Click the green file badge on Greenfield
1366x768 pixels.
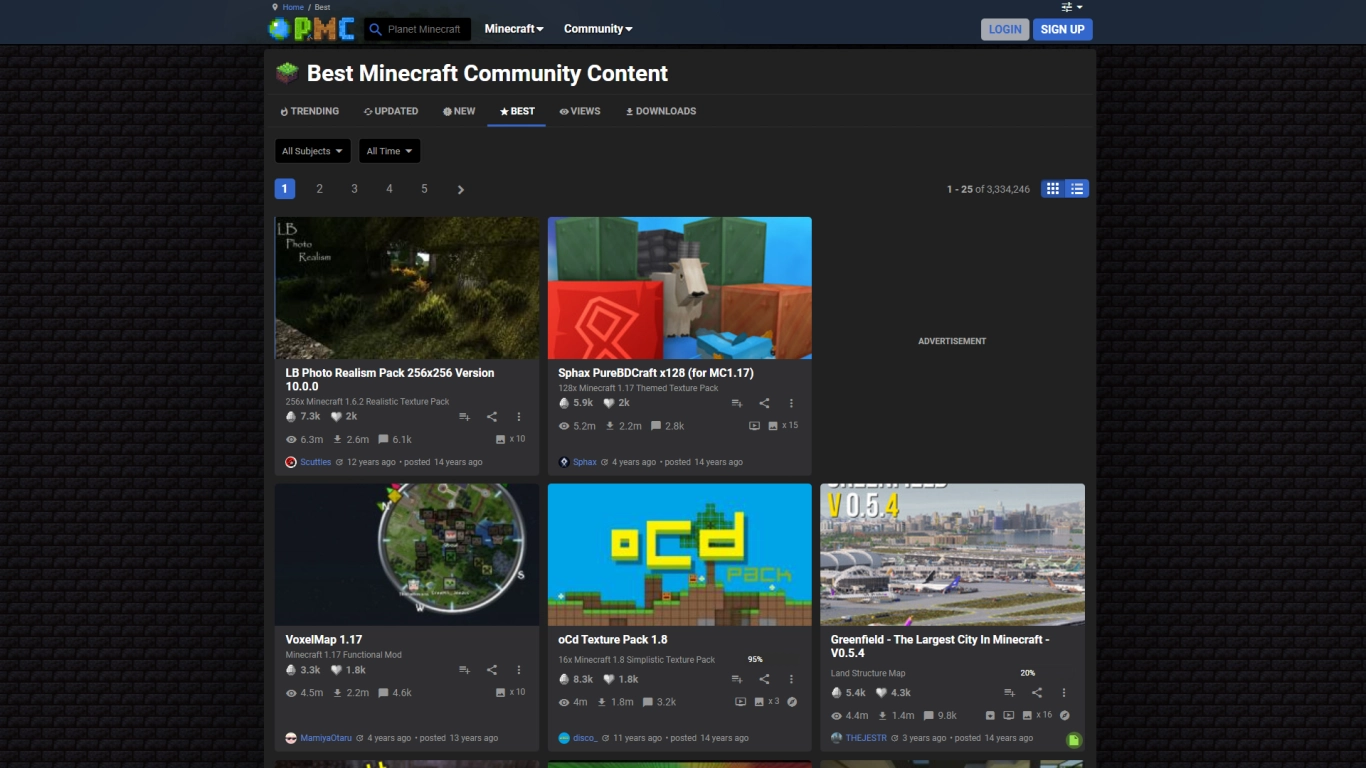point(1073,740)
